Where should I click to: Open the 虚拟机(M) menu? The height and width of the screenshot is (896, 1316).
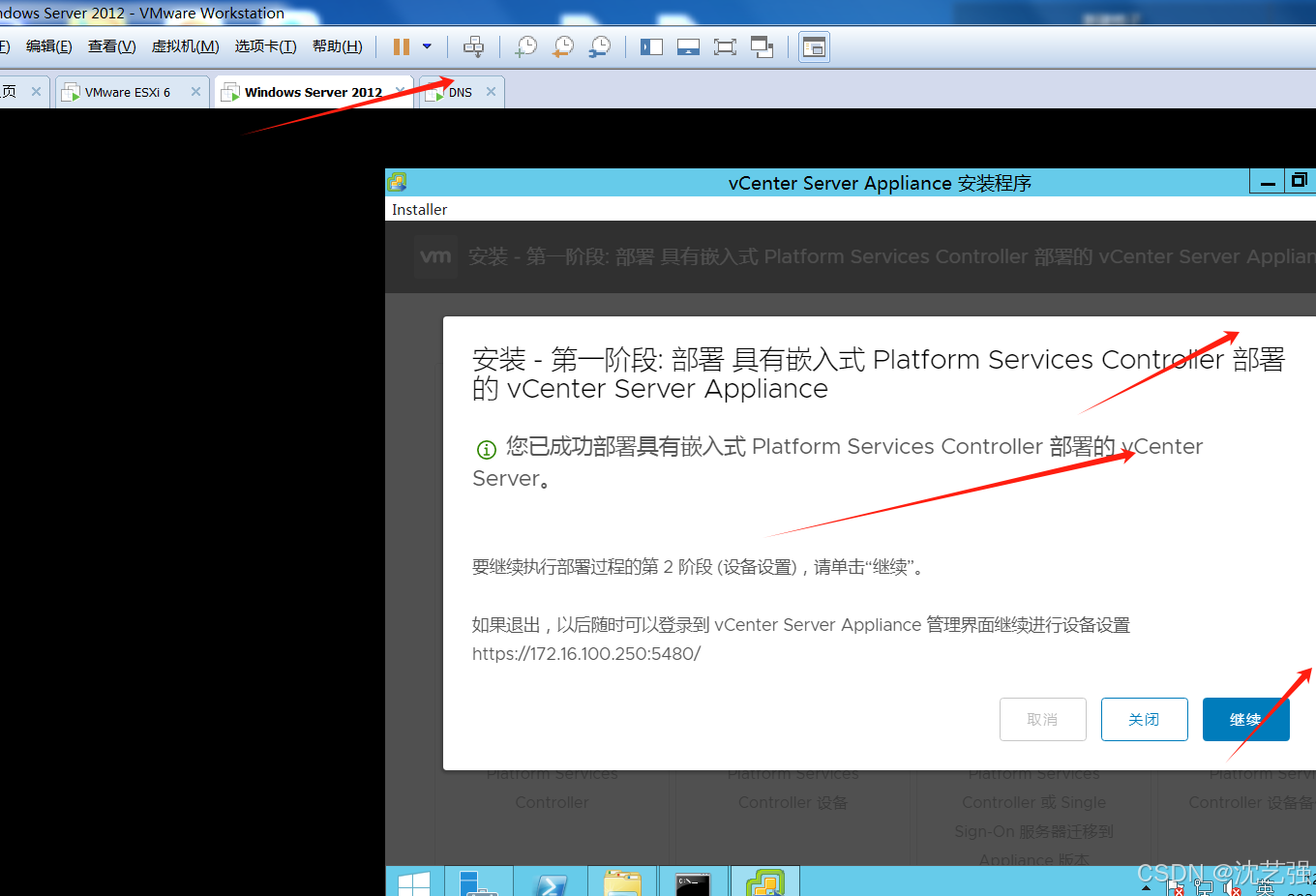(x=185, y=46)
